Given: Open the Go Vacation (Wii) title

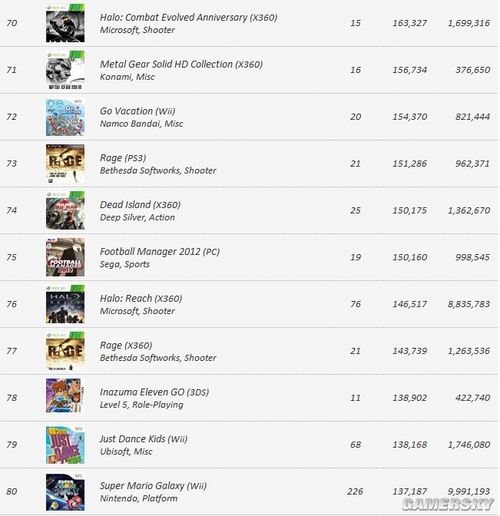Looking at the screenshot, I should pos(137,111).
